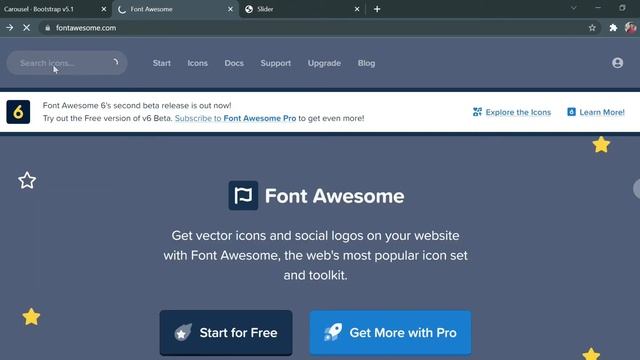Click the Search icons input field
This screenshot has width=640, height=360.
[x=67, y=63]
